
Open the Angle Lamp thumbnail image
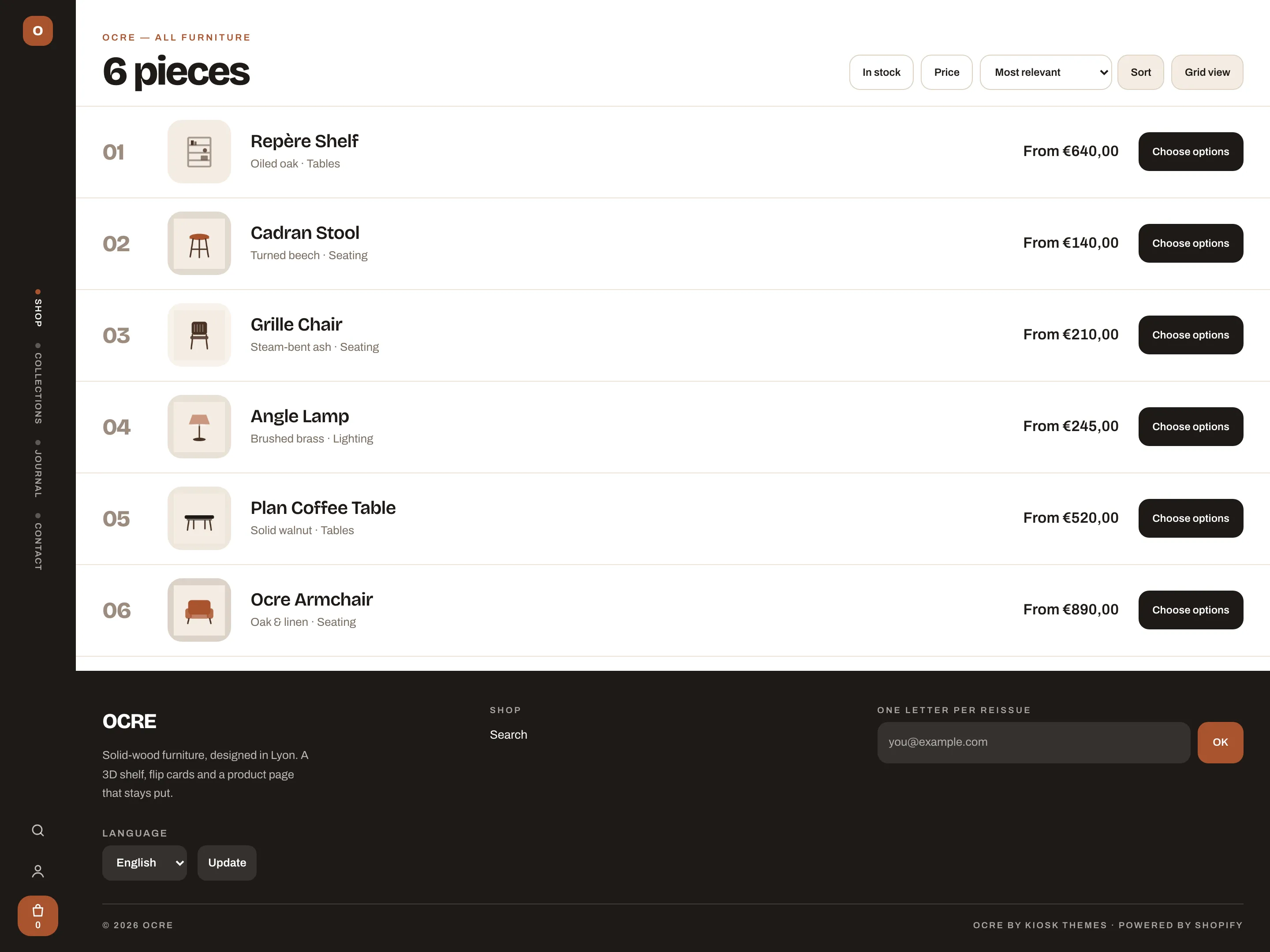pyautogui.click(x=199, y=426)
